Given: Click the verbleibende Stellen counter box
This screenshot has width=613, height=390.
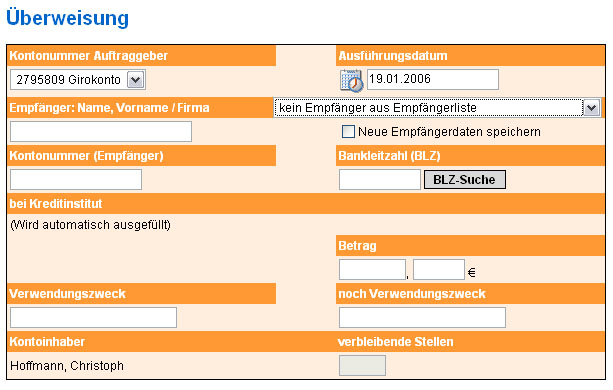Looking at the screenshot, I should 362,365.
